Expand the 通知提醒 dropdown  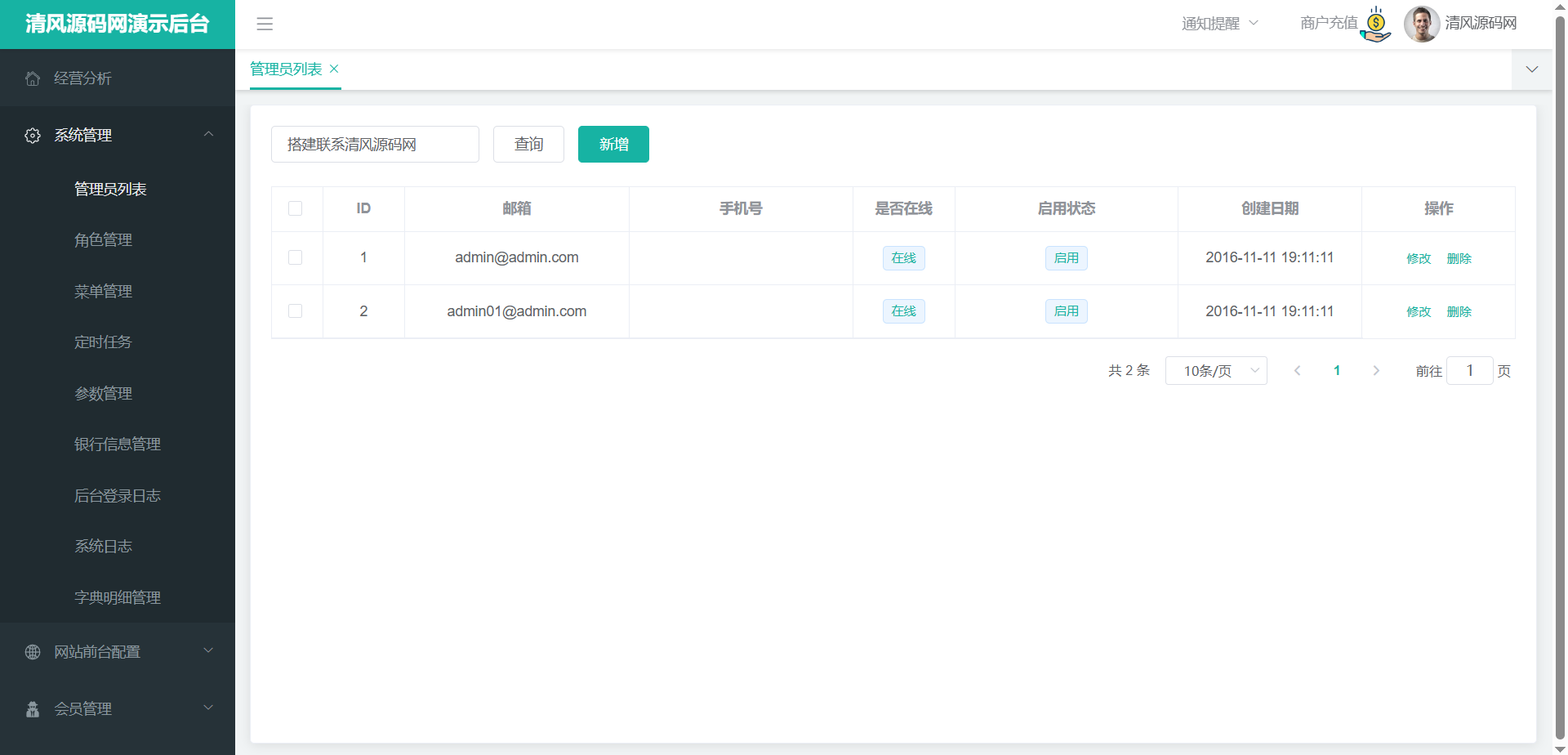tap(1219, 24)
